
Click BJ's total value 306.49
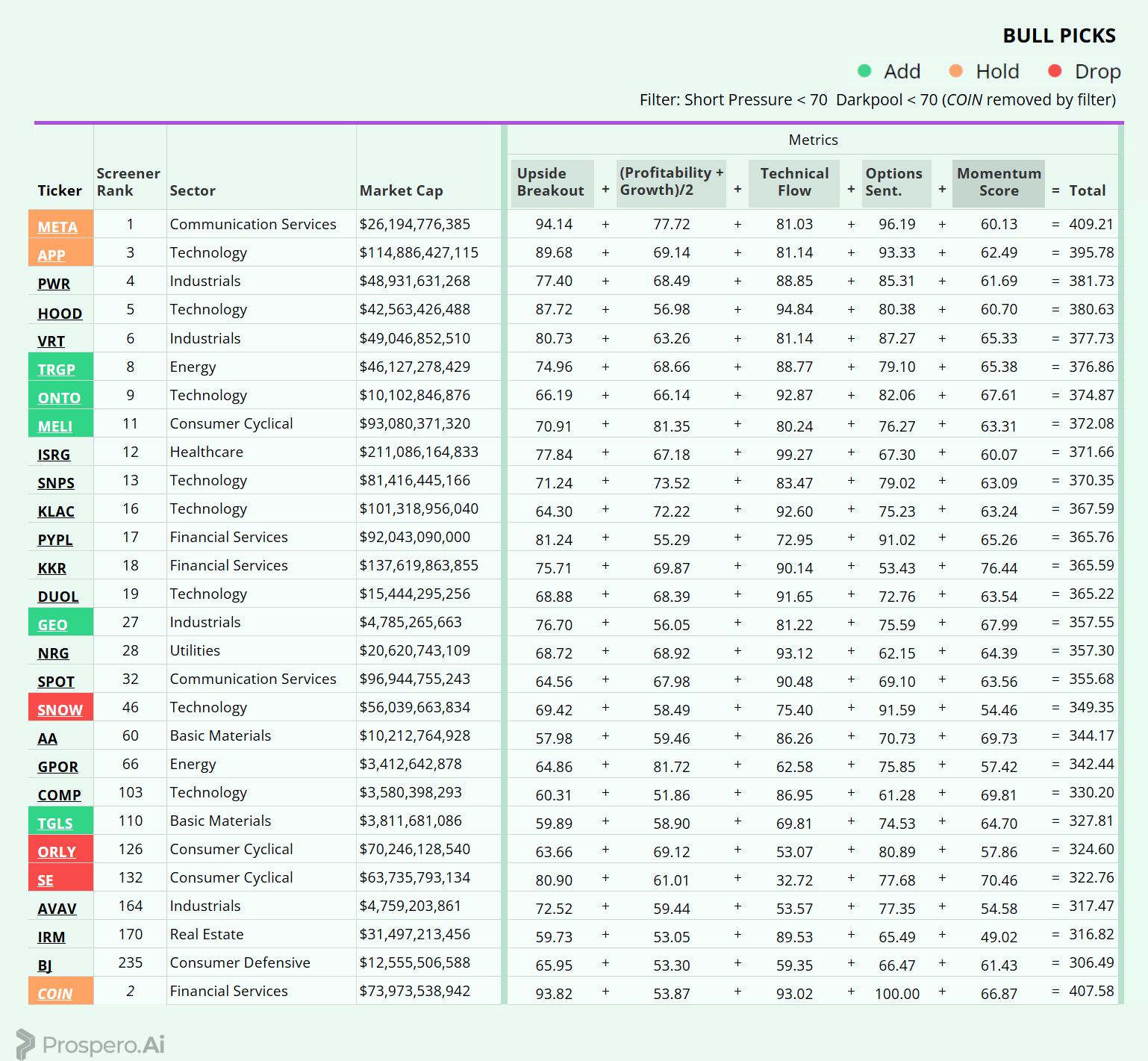tap(1091, 962)
